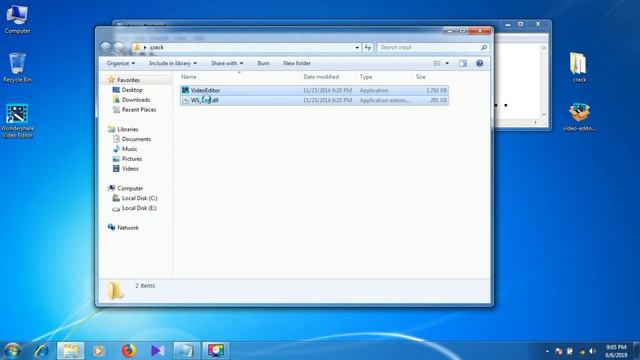The width and height of the screenshot is (640, 360).
Task: Expand the address bar history dropdown
Action: 357,47
